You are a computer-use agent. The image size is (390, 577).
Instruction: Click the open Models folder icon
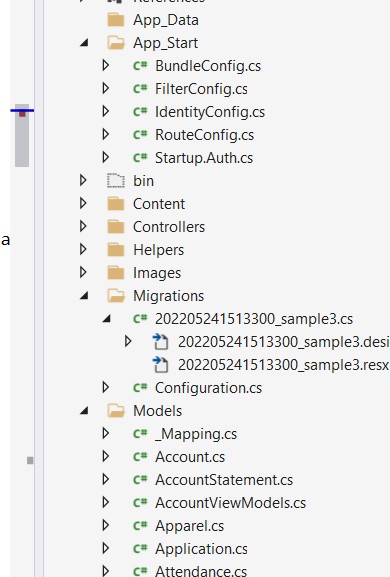point(116,411)
